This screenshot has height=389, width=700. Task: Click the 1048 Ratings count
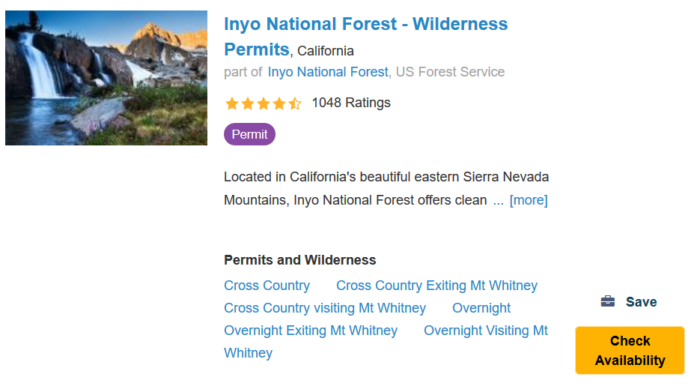pos(351,103)
